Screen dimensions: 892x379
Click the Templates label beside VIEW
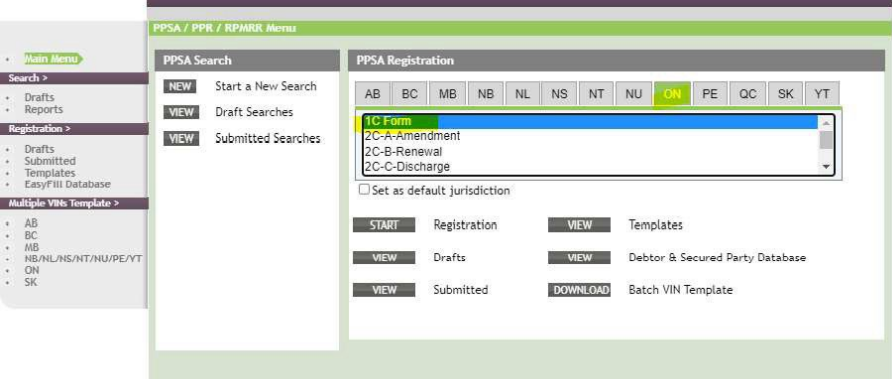tap(655, 225)
